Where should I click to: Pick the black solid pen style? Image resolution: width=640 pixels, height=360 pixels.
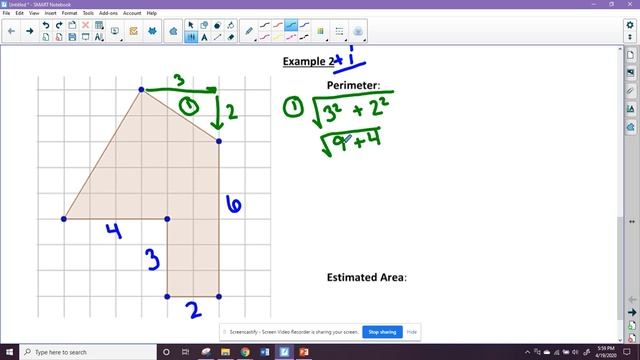[x=264, y=25]
